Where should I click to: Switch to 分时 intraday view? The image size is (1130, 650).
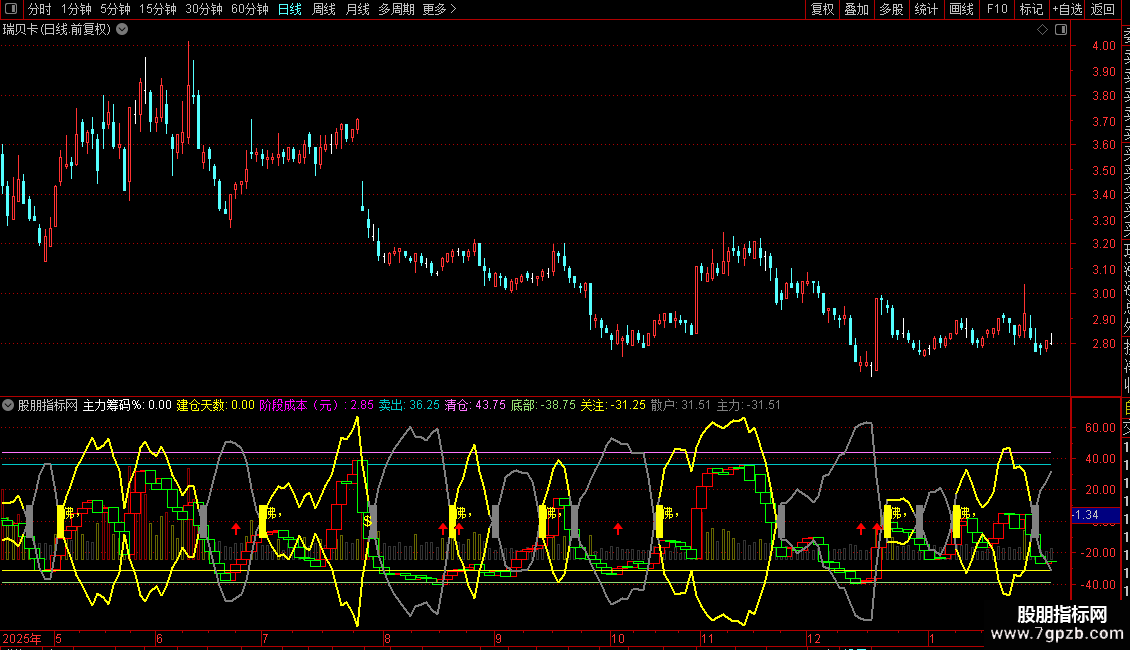(x=39, y=9)
